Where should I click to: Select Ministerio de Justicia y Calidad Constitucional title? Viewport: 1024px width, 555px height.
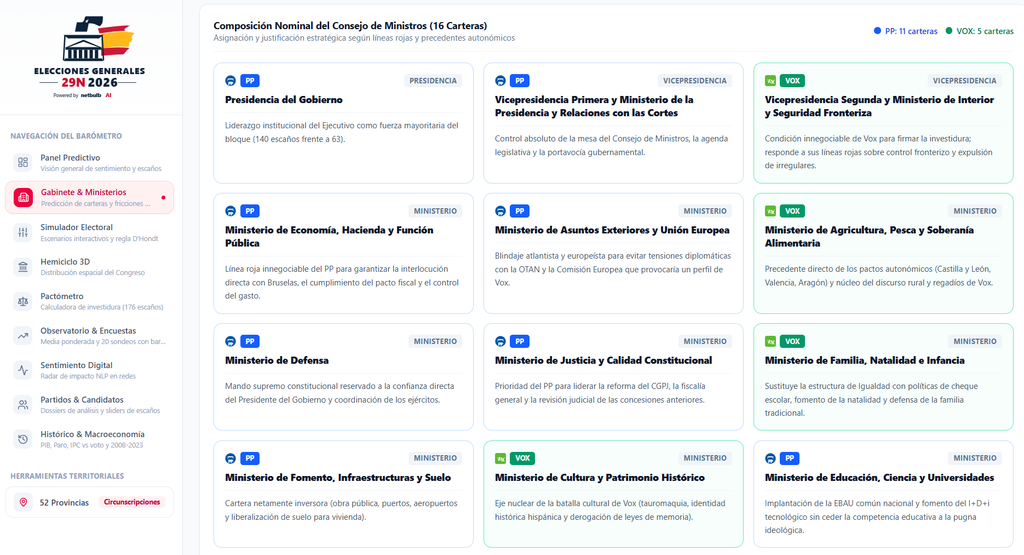point(603,360)
